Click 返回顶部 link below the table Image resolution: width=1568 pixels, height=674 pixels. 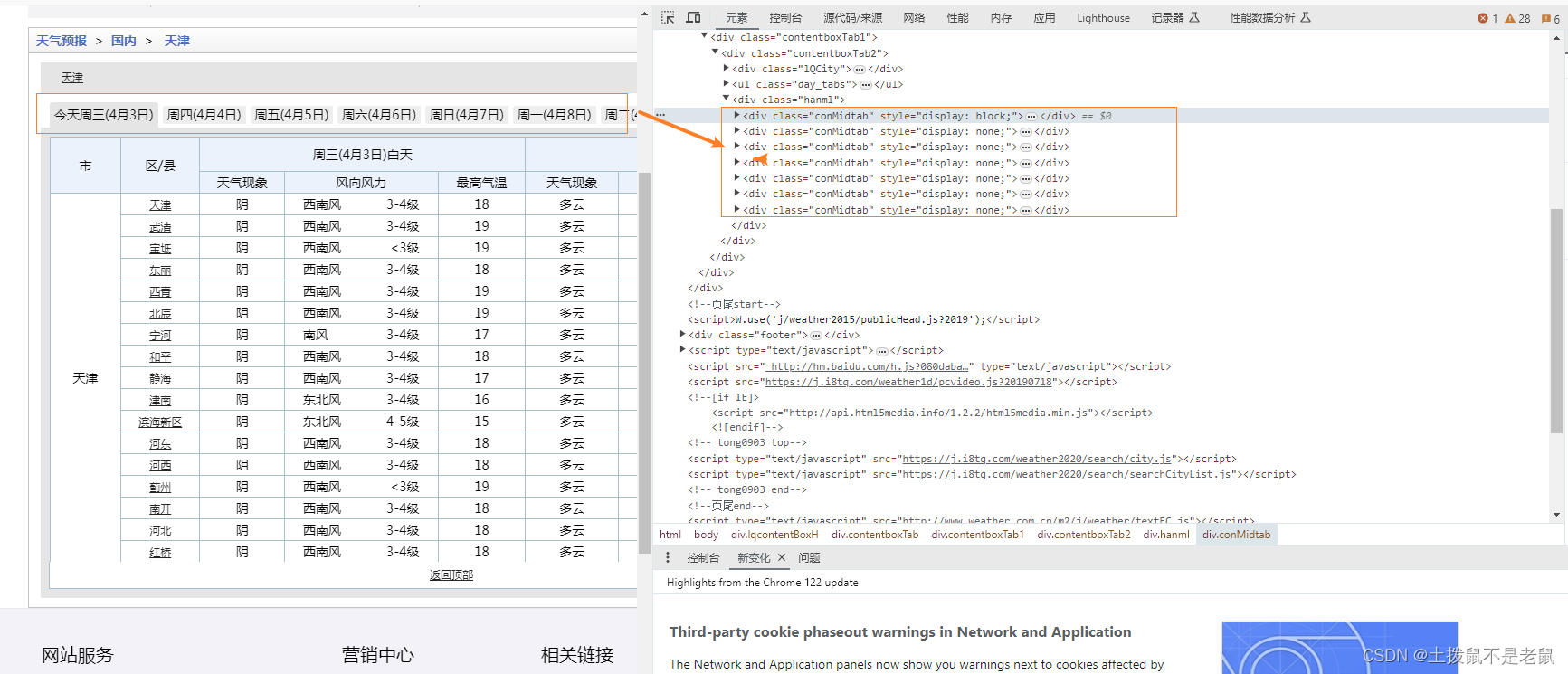tap(451, 574)
